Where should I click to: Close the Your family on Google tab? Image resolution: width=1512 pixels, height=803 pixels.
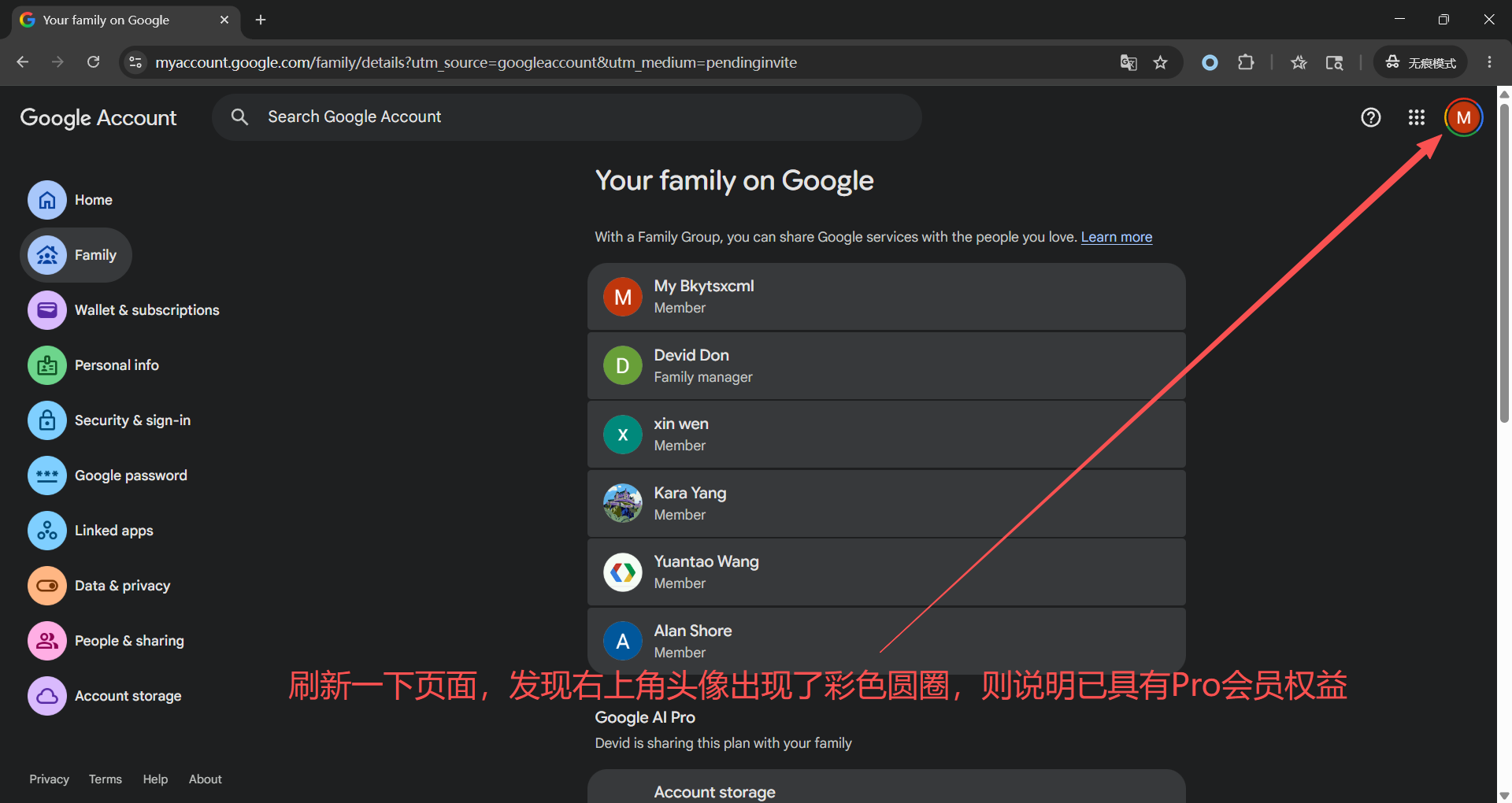pos(224,20)
